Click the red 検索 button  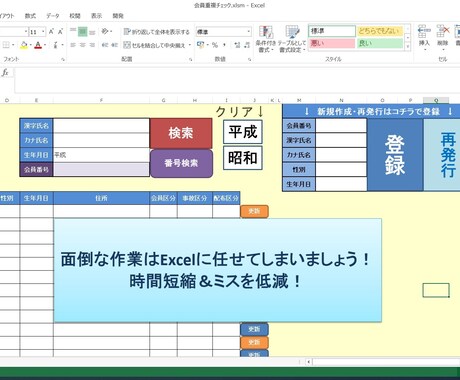click(181, 133)
